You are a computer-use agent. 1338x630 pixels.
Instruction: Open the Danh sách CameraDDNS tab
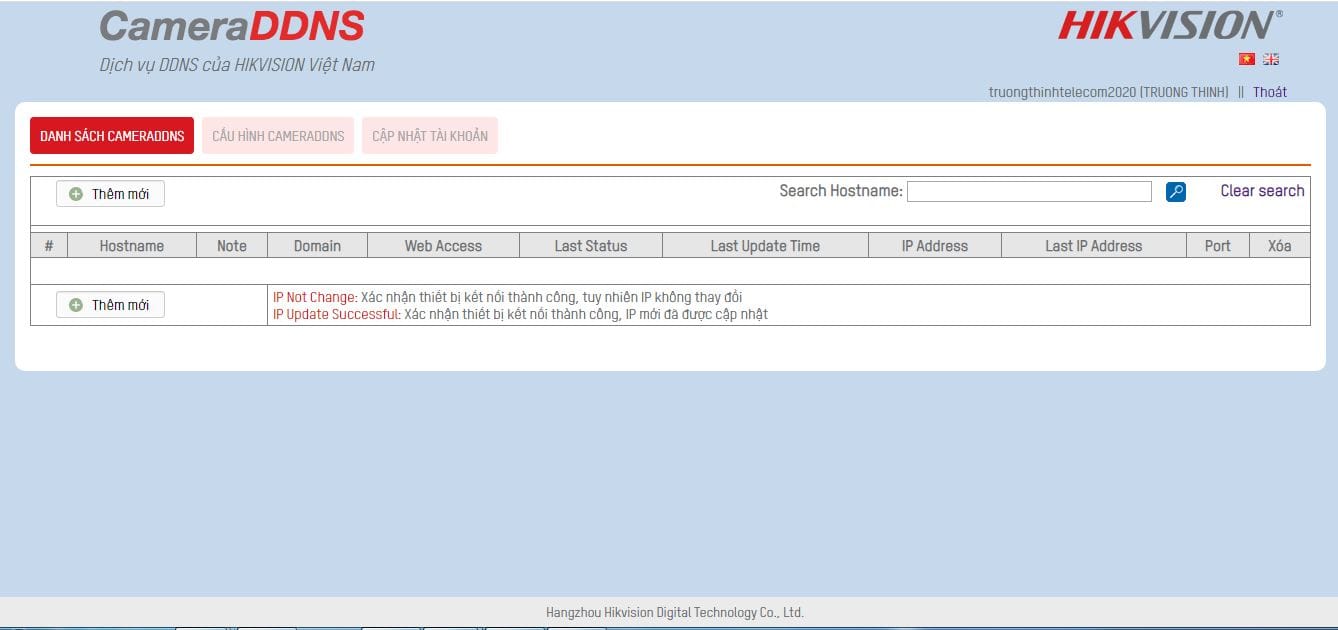point(112,136)
